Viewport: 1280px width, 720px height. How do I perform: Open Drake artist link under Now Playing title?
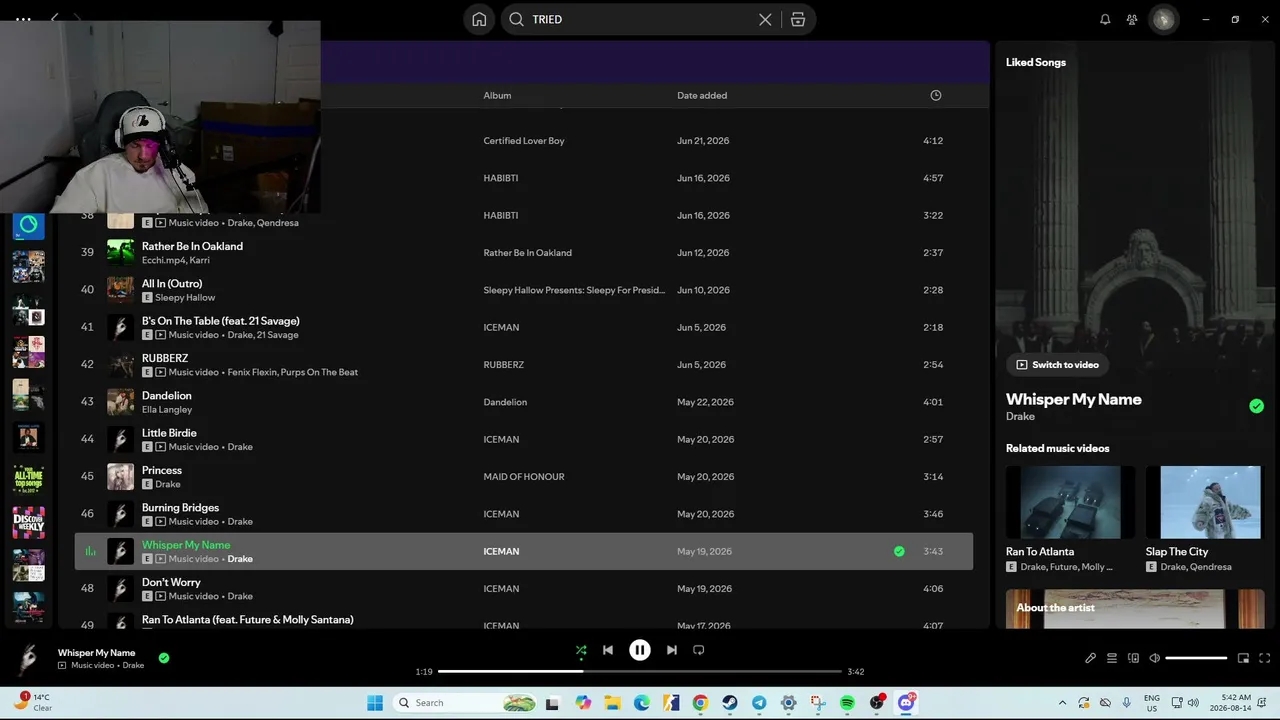tap(1020, 416)
